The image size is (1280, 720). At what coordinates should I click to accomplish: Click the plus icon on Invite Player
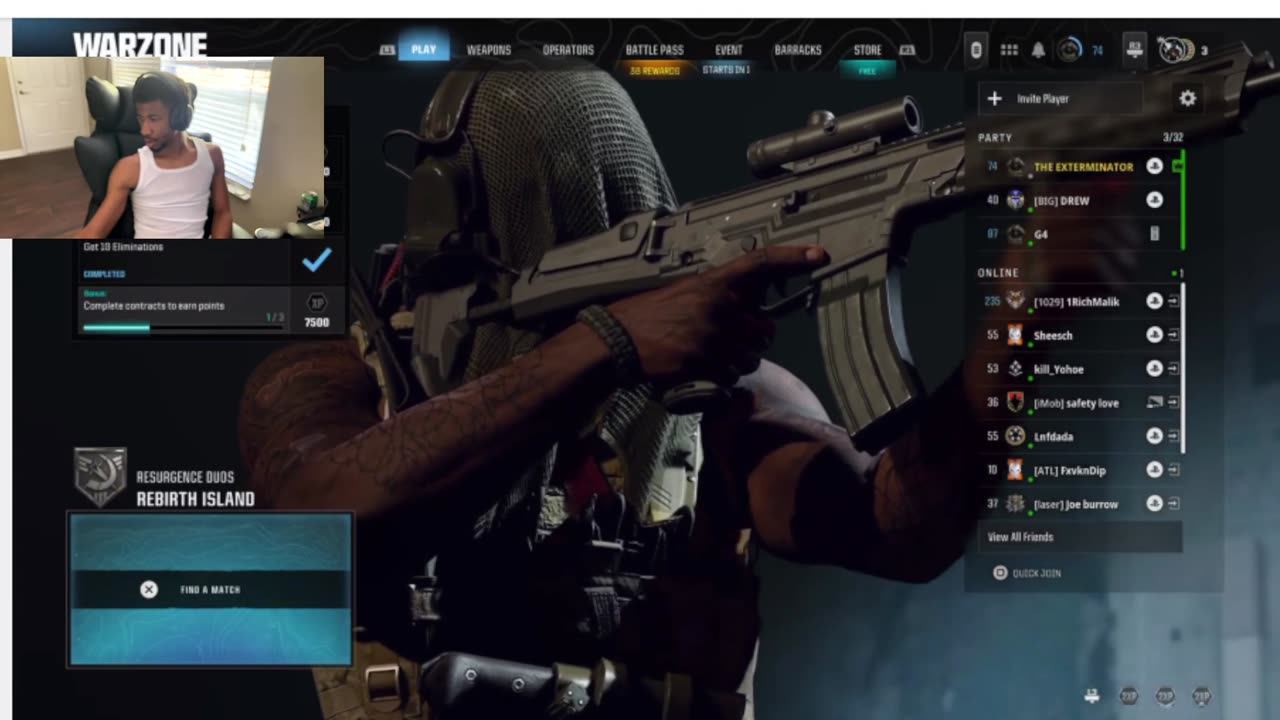(994, 98)
